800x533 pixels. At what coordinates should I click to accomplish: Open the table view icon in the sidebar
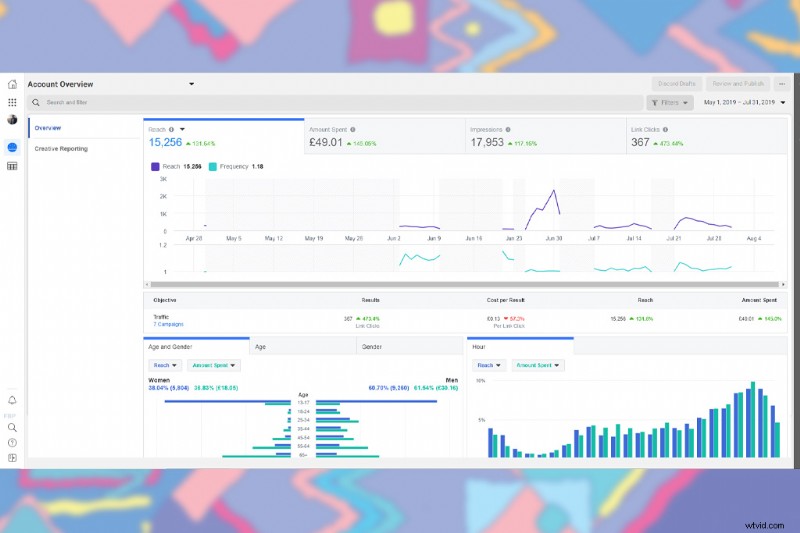click(12, 166)
